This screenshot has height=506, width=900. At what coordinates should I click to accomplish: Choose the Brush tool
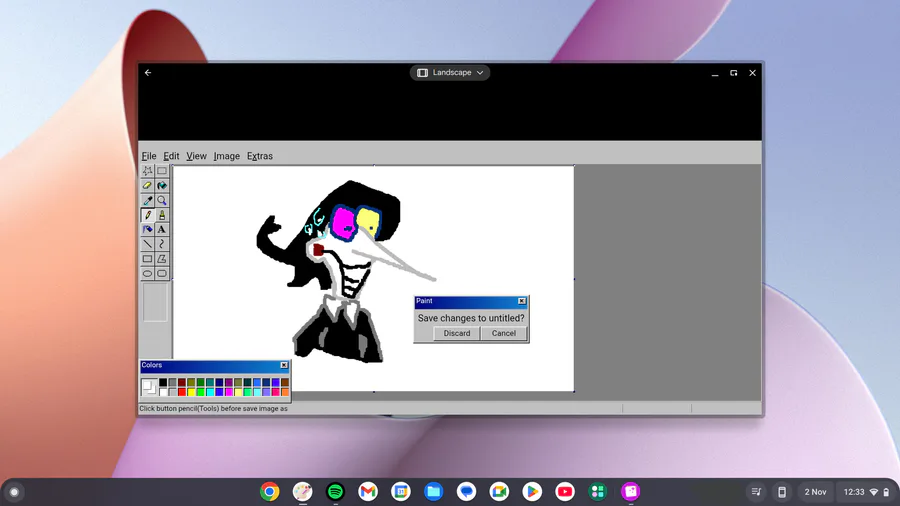162,215
